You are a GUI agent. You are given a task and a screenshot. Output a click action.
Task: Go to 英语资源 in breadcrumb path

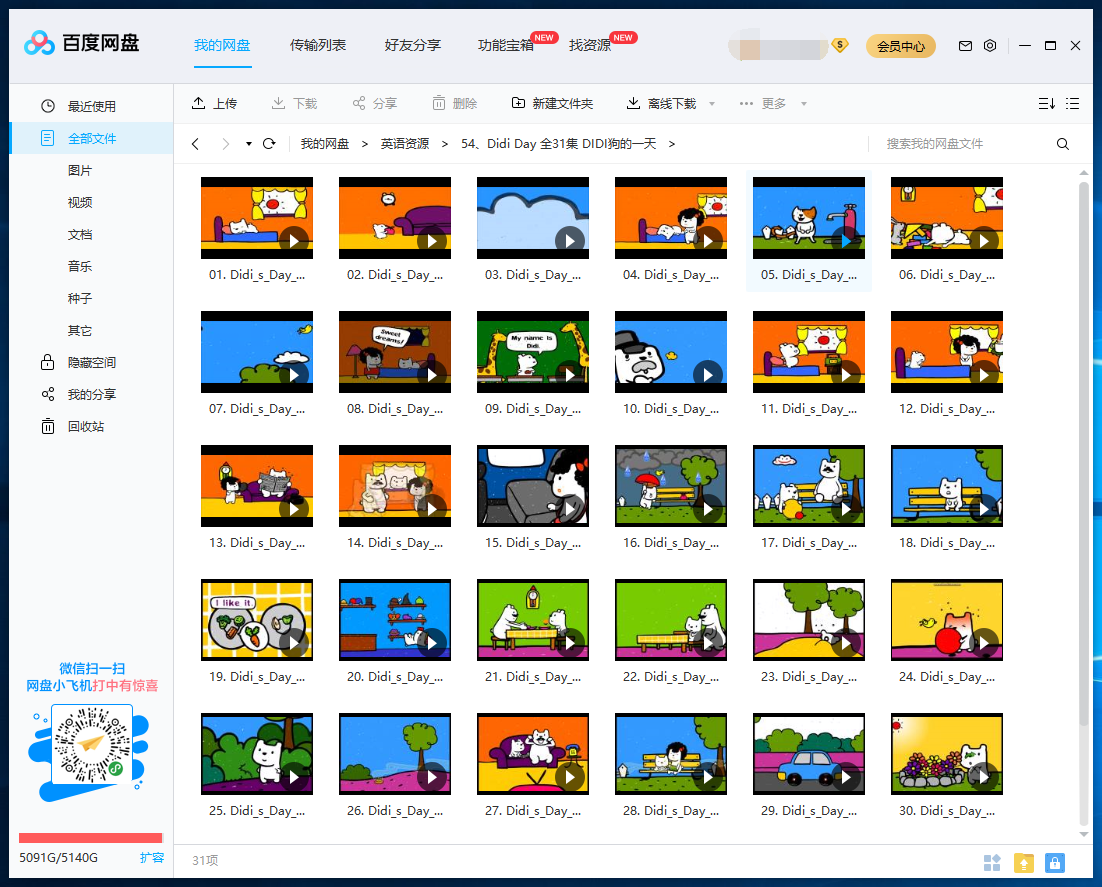coord(405,144)
